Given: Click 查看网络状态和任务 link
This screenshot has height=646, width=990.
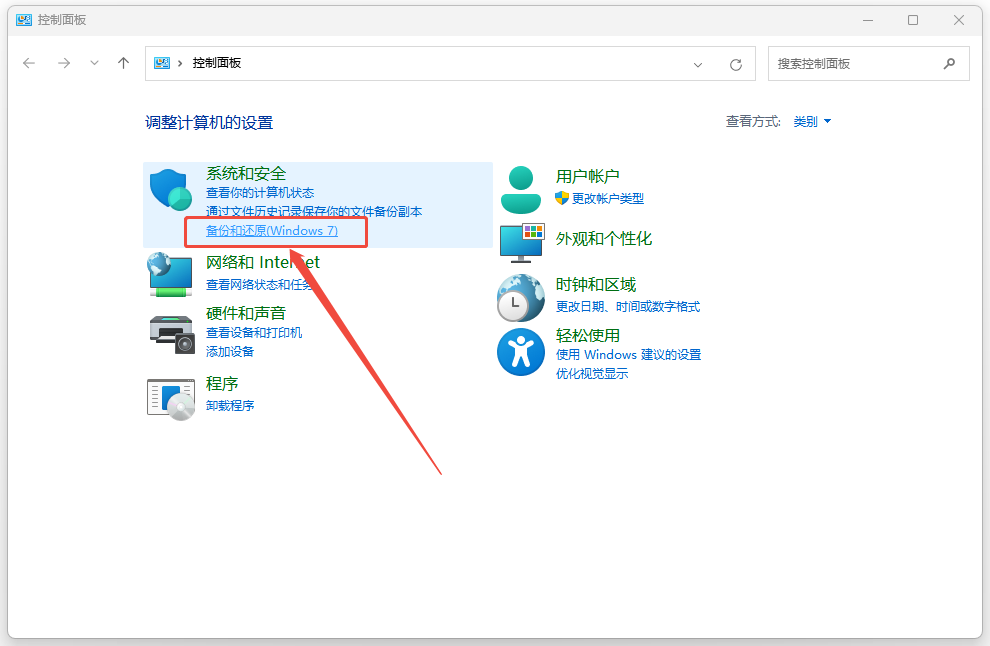Looking at the screenshot, I should pos(259,285).
